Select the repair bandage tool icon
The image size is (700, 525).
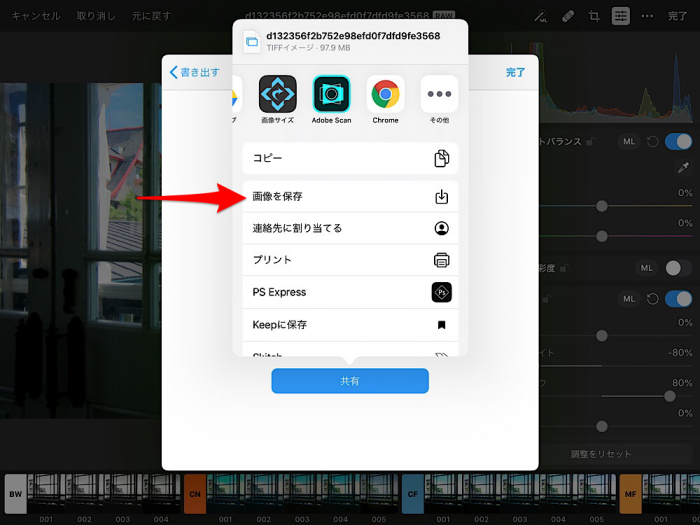(x=567, y=16)
